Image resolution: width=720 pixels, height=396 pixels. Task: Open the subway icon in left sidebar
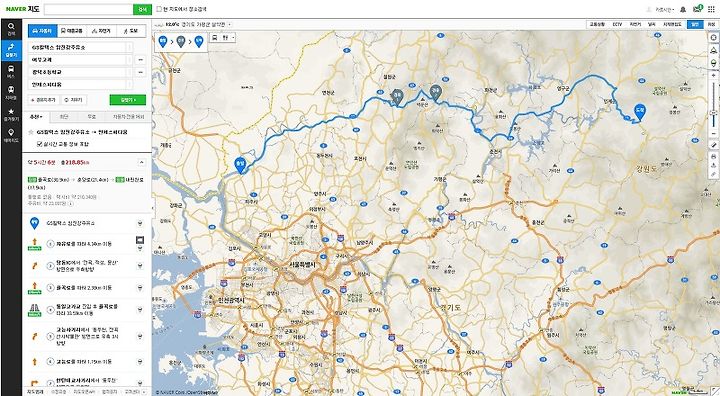click(11, 92)
